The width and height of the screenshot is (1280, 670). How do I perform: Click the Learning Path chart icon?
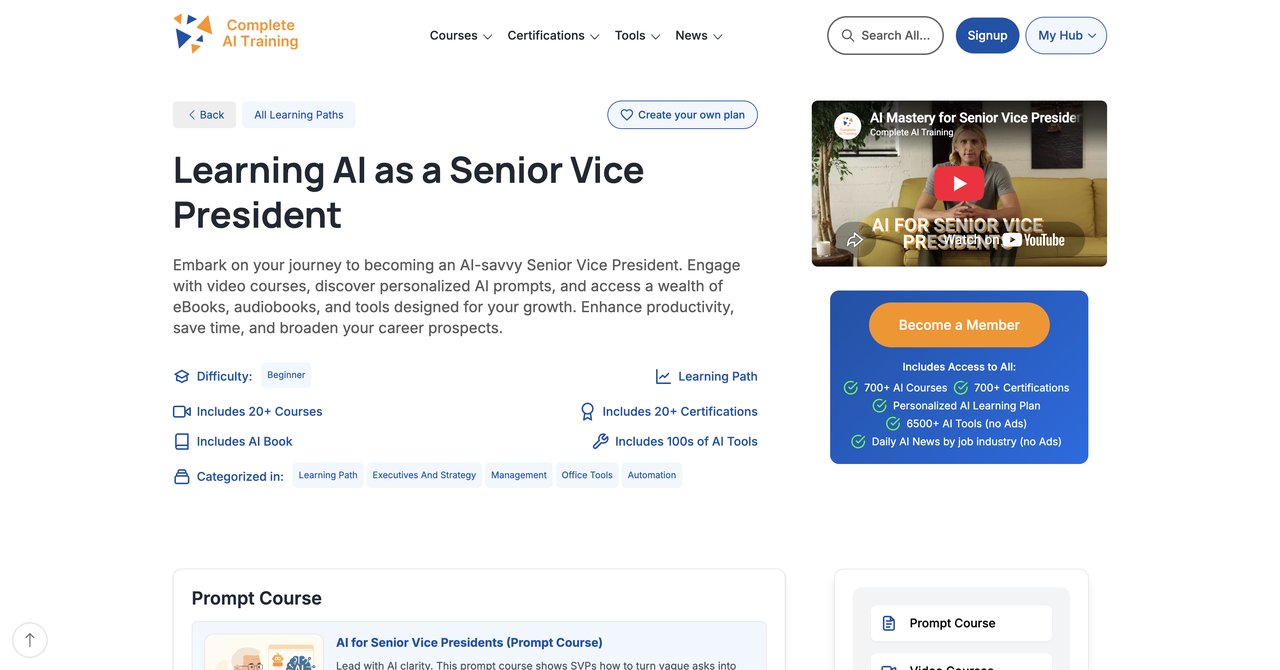pos(663,377)
